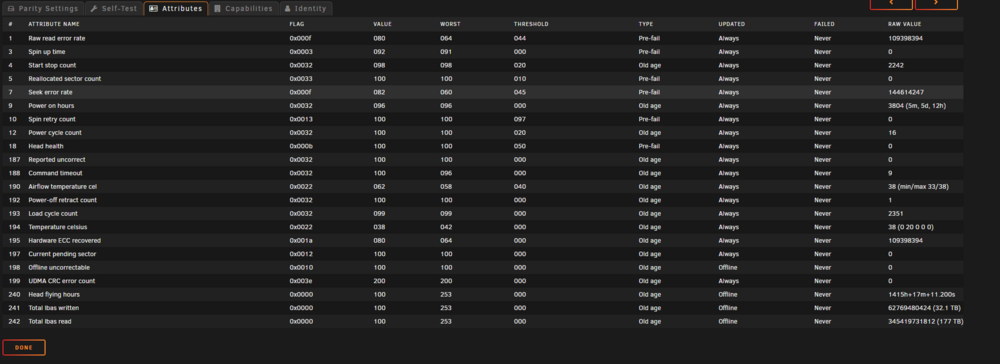Image resolution: width=1000 pixels, height=364 pixels.
Task: Click flag 0x003e in UDMA CRC row
Action: [x=300, y=280]
